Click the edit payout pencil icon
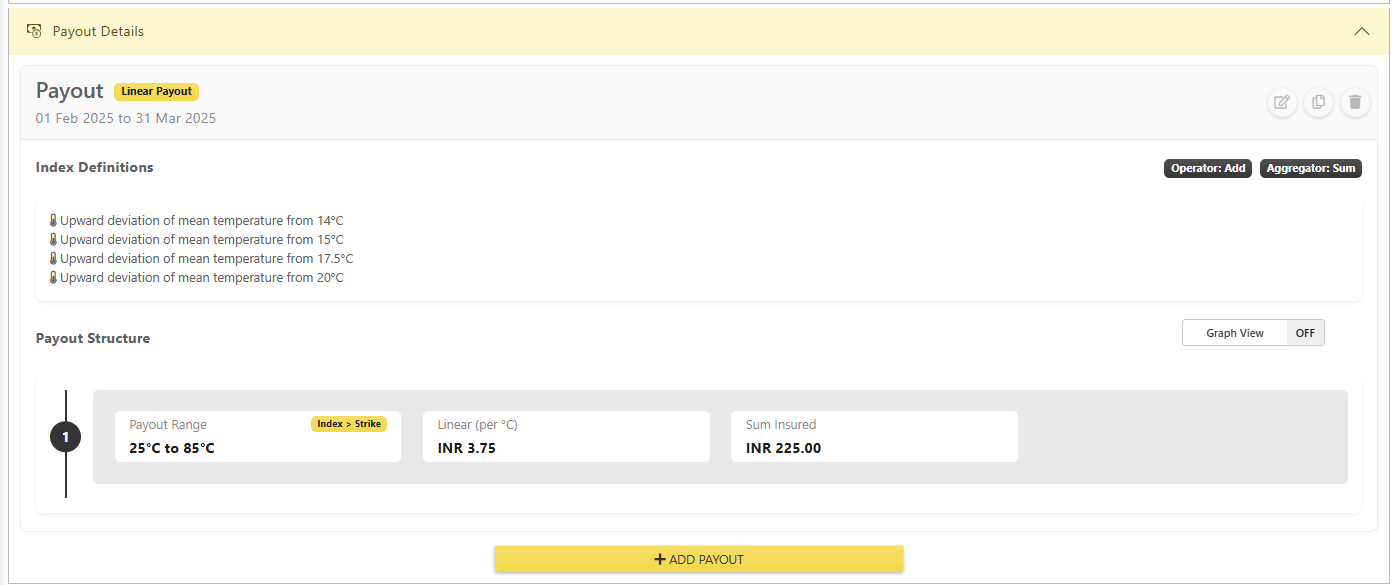The image size is (1393, 585). [1282, 102]
